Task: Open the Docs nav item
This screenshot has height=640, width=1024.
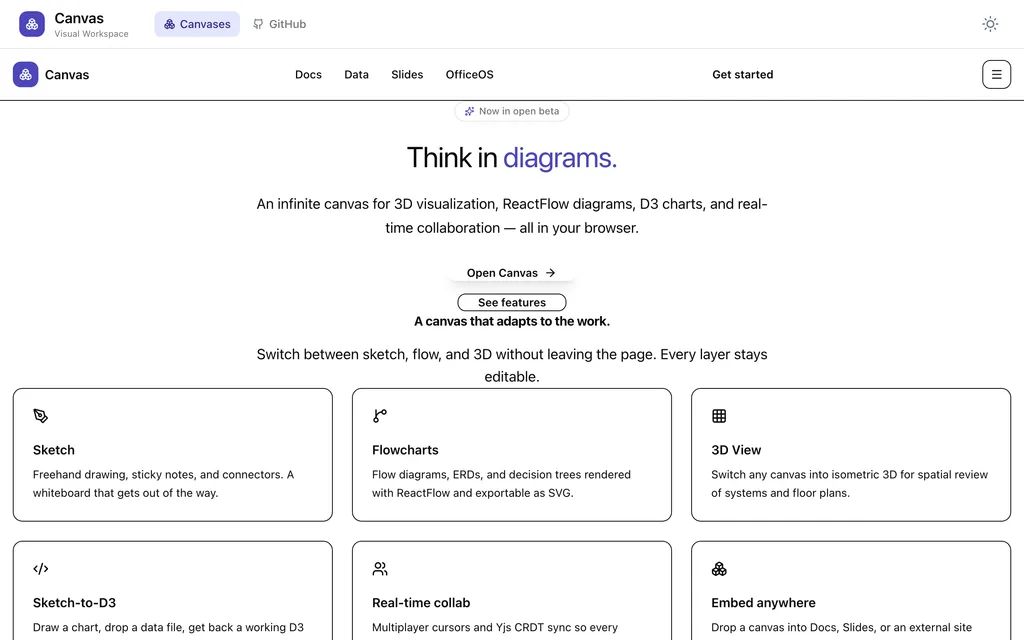Action: (308, 74)
